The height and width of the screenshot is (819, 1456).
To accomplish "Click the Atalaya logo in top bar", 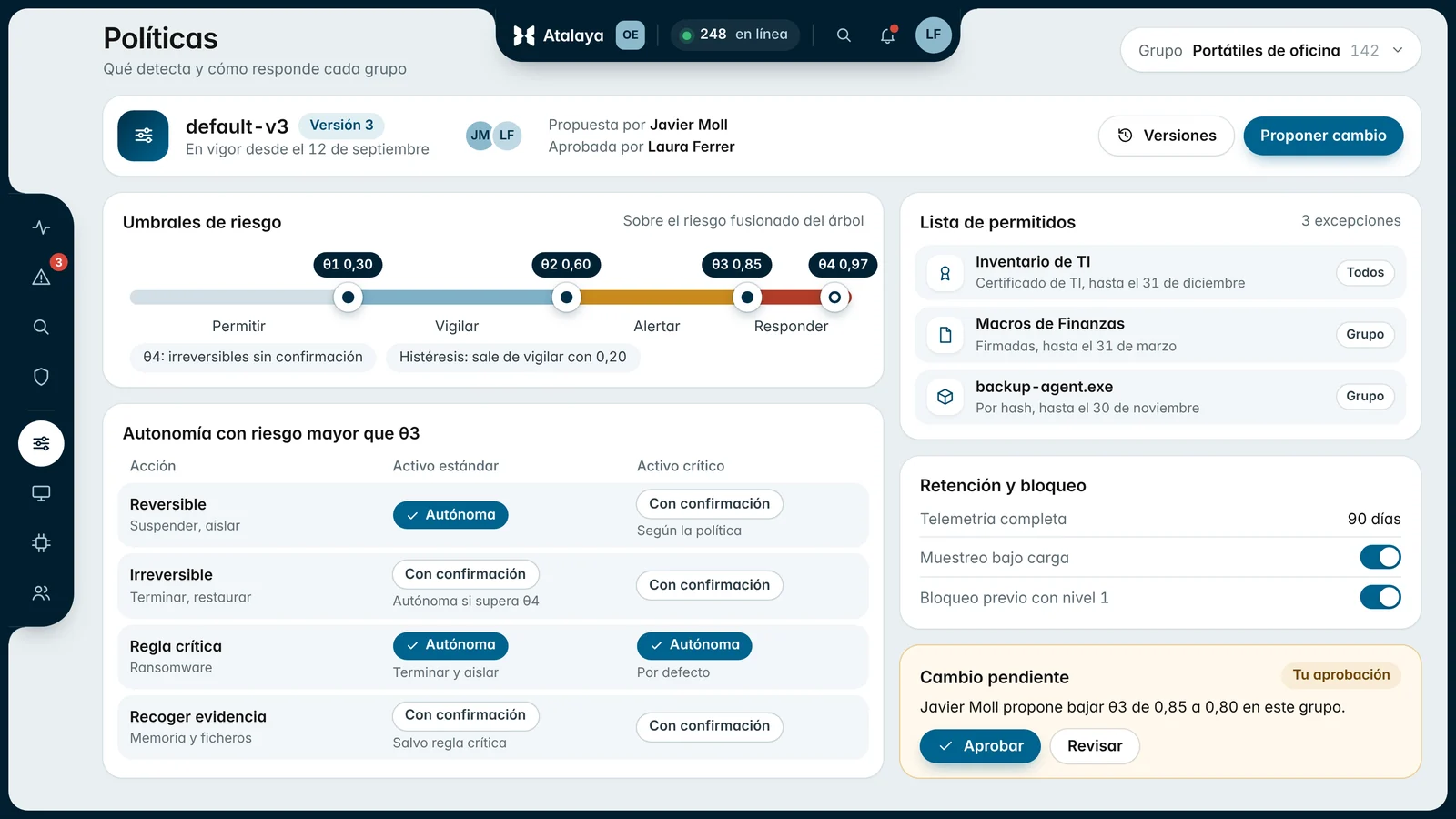I will pyautogui.click(x=559, y=35).
